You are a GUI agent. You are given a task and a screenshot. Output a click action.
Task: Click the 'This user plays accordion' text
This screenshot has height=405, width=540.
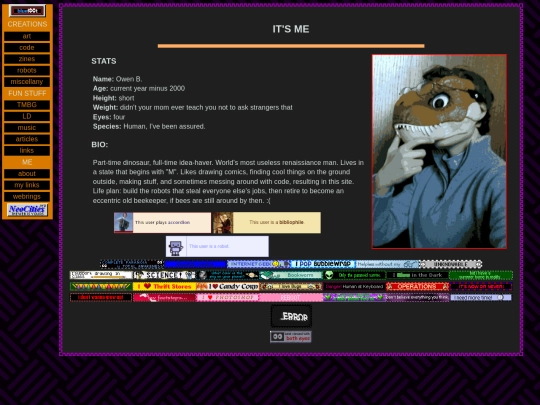point(163,222)
